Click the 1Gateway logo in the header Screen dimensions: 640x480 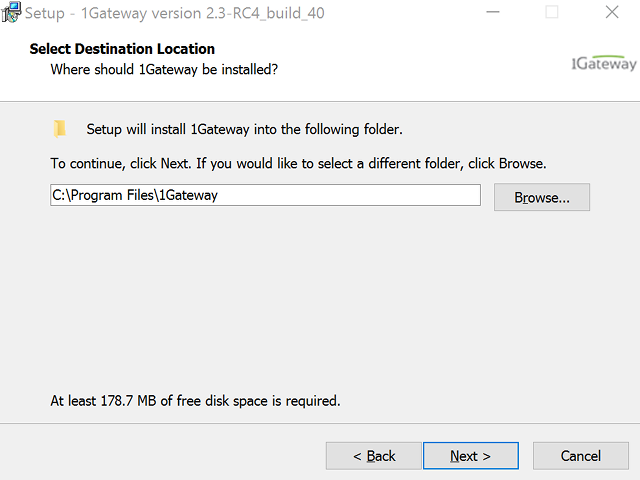tap(603, 63)
